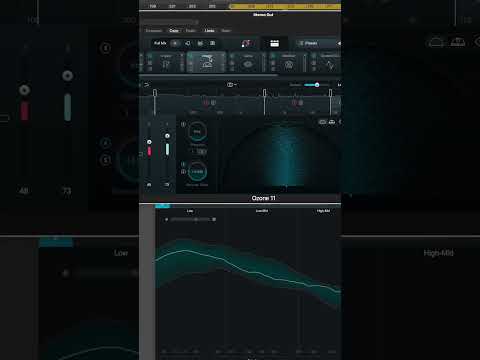Collapse the panel with the arrow right of Presets

pyautogui.click(x=339, y=43)
